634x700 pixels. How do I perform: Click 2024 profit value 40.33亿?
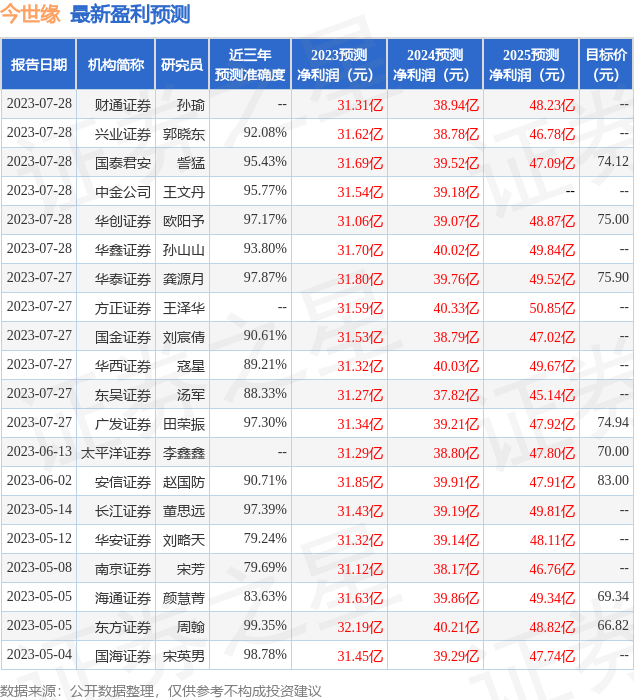point(456,308)
